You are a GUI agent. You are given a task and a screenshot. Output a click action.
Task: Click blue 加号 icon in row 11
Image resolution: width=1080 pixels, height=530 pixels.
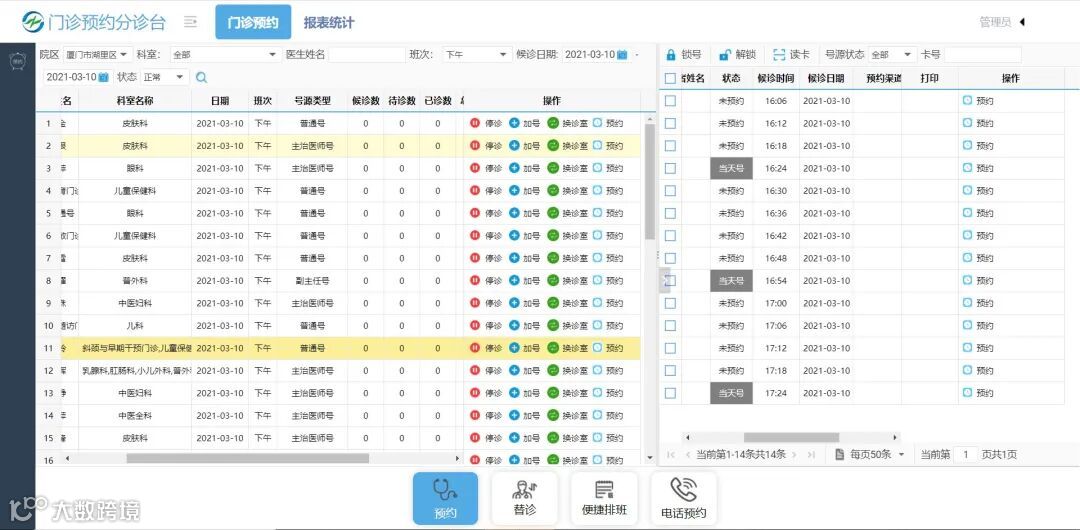[x=514, y=347]
